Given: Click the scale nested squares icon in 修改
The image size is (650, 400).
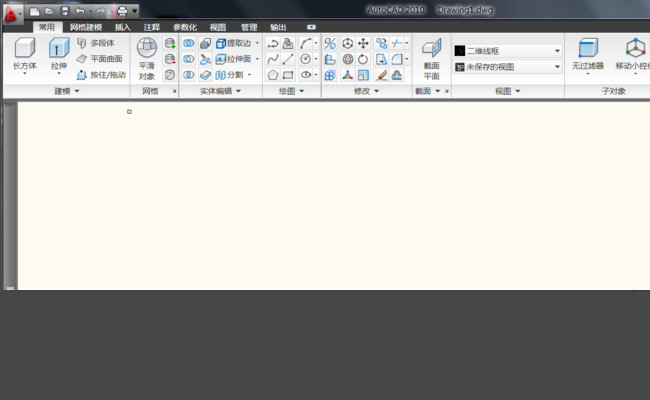Looking at the screenshot, I should (x=363, y=75).
